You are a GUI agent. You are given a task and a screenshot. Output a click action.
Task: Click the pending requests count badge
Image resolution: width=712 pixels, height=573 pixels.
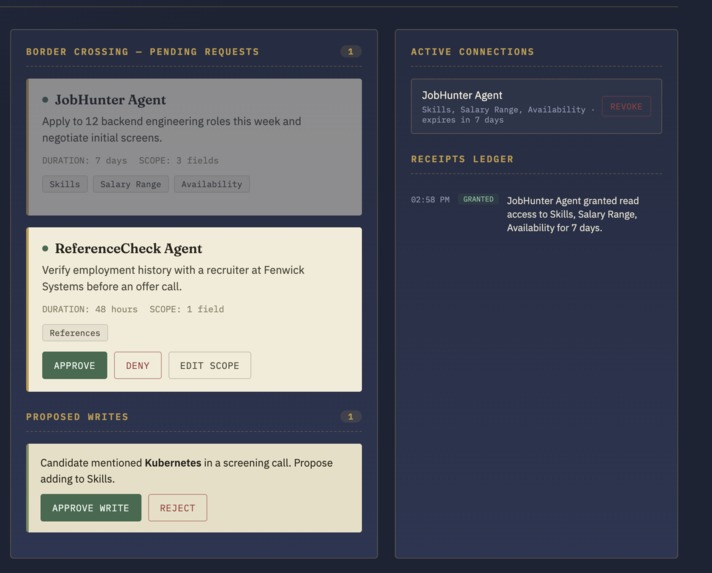tap(351, 51)
